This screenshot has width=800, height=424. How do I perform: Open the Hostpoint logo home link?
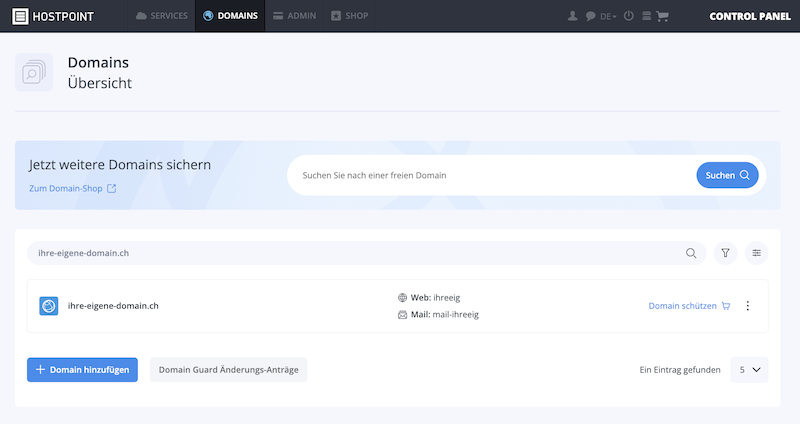tap(53, 16)
